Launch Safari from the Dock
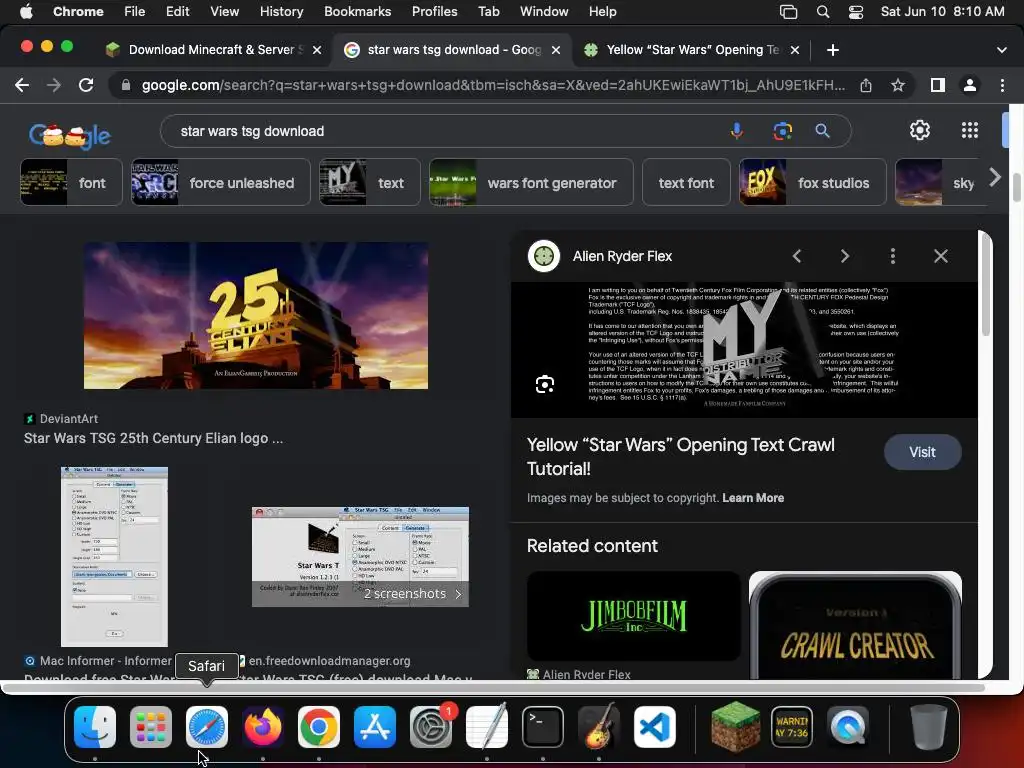Viewport: 1024px width, 768px height. [207, 727]
